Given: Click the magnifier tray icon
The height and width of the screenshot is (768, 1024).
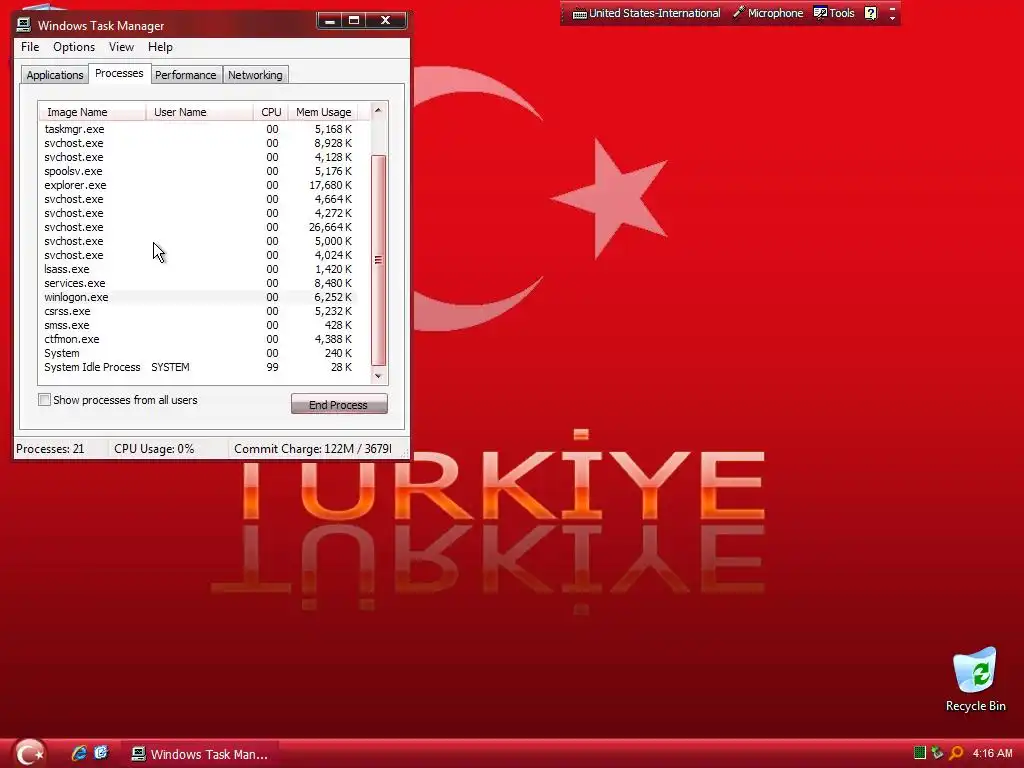Looking at the screenshot, I should (x=956, y=753).
